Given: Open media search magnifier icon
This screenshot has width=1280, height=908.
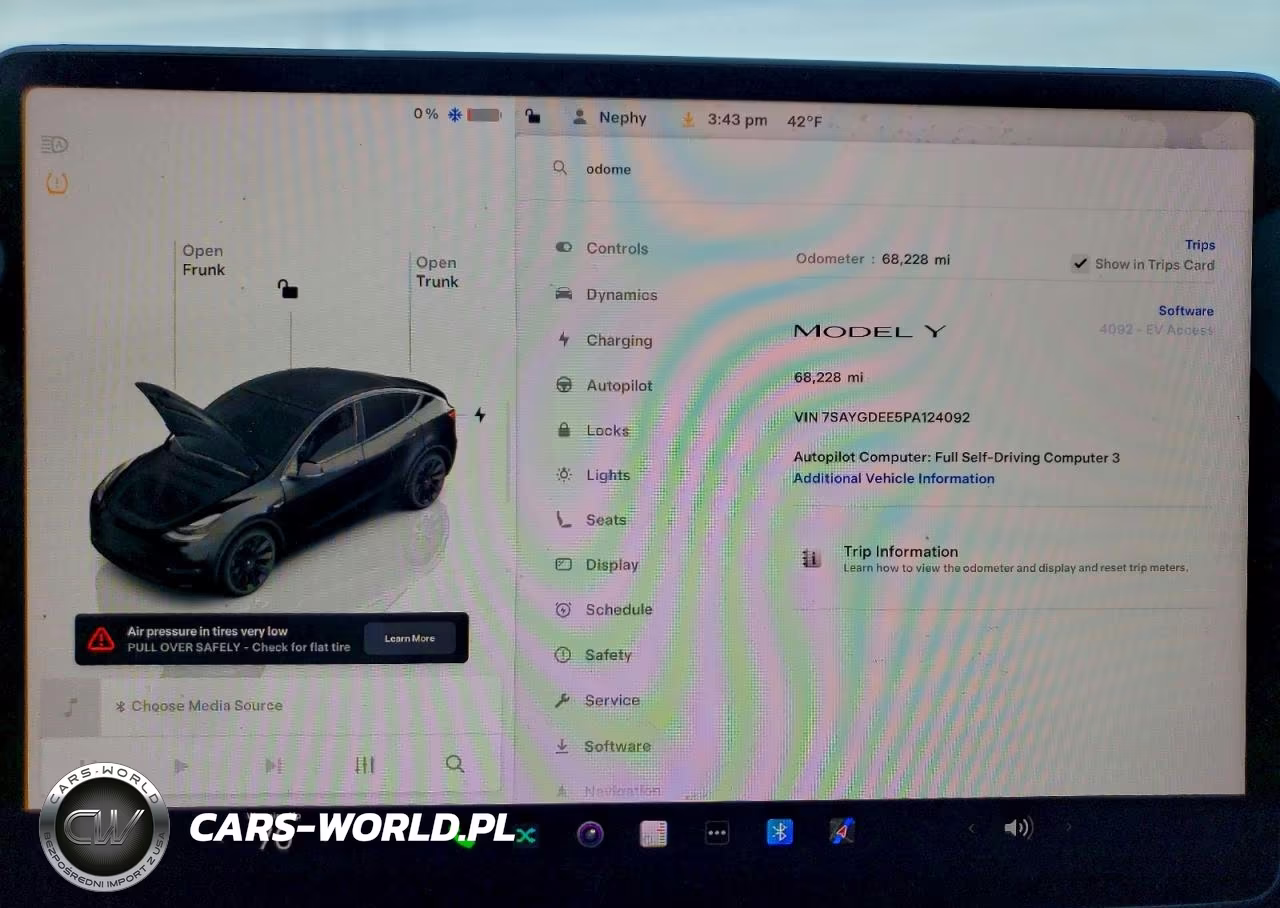Looking at the screenshot, I should (455, 764).
